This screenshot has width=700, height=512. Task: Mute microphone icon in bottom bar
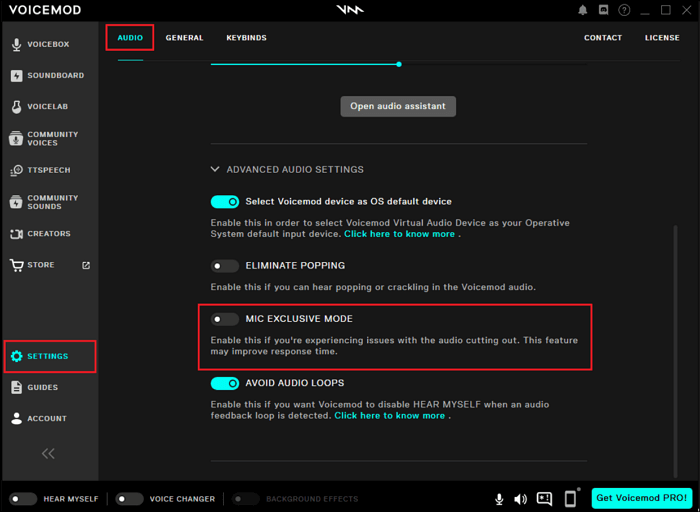pos(499,499)
